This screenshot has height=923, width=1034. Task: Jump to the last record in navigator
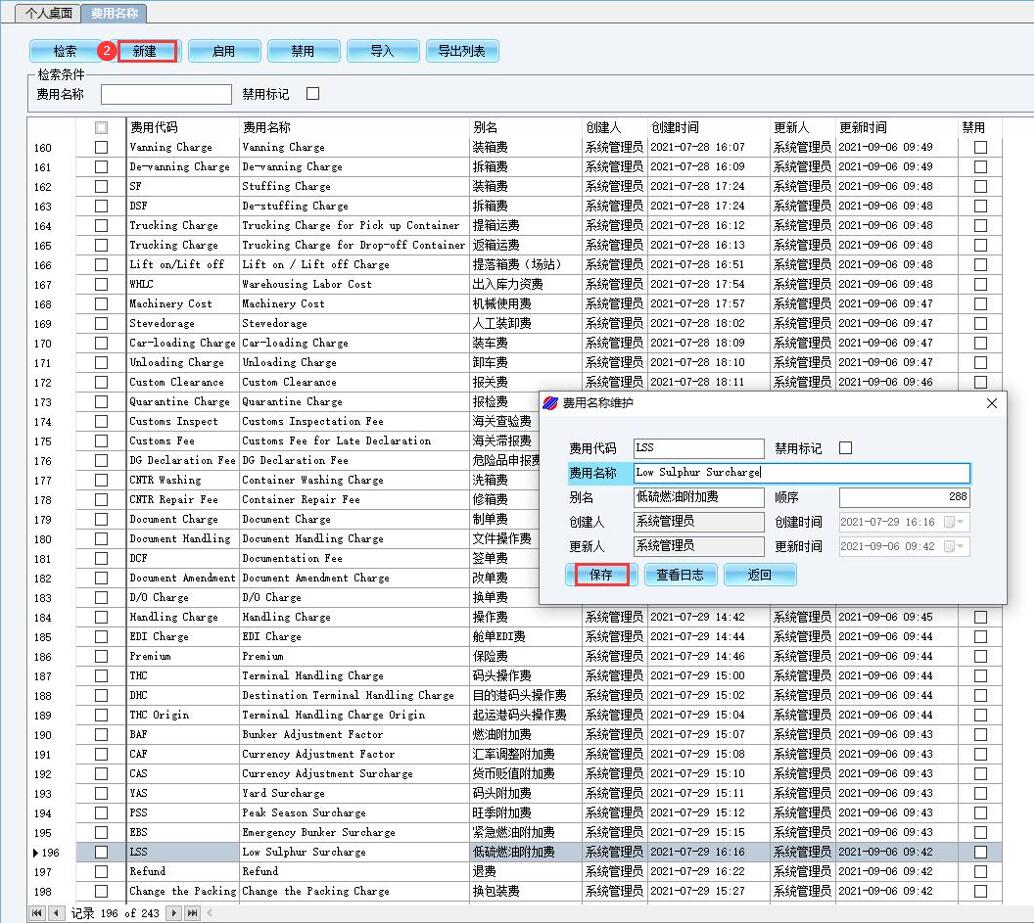[x=192, y=913]
